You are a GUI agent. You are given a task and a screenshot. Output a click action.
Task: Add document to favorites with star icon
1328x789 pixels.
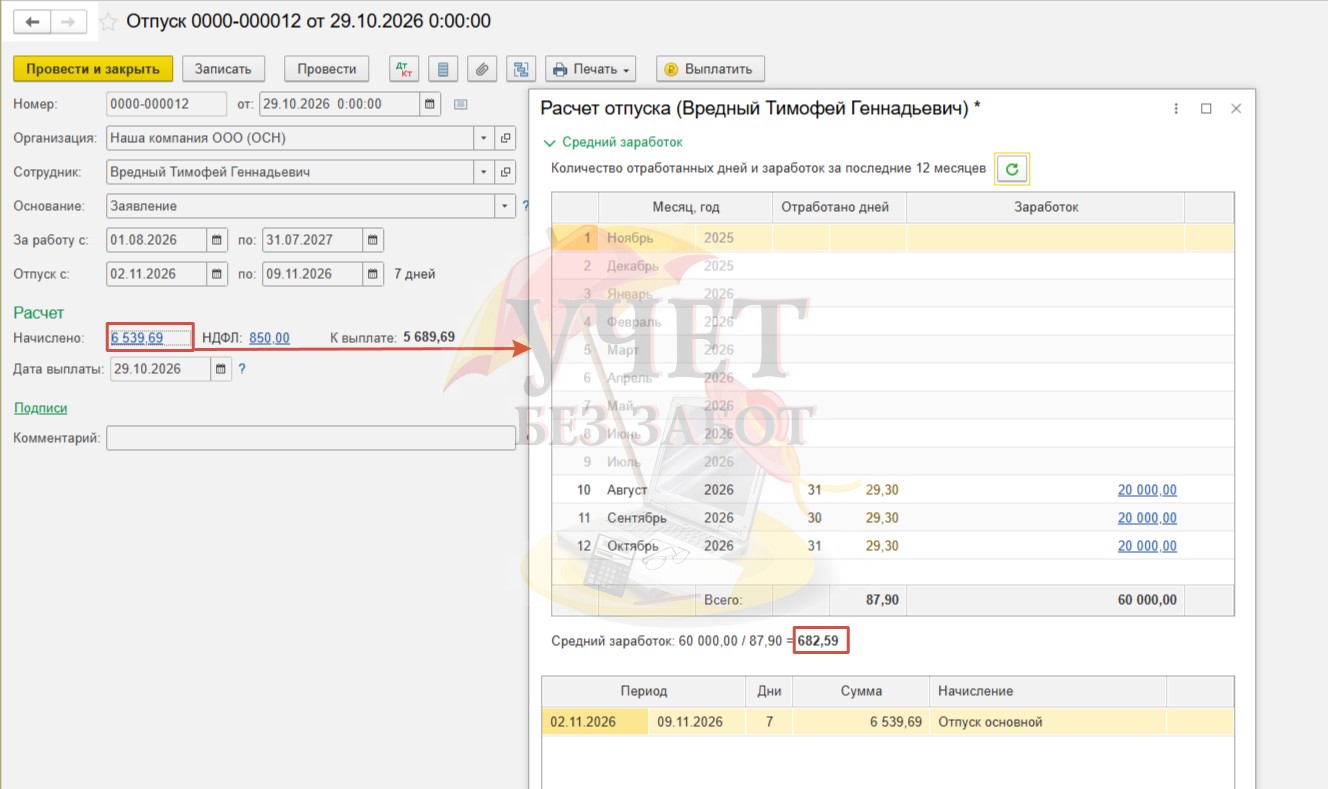(108, 21)
